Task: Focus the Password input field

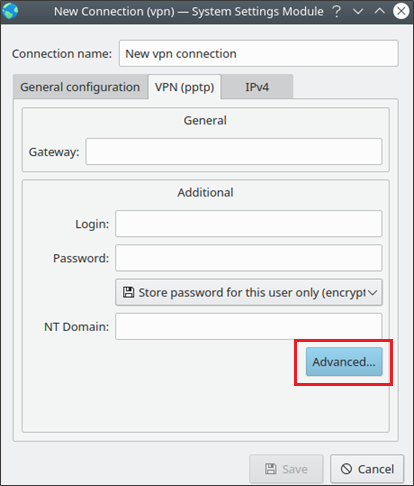Action: tap(249, 258)
